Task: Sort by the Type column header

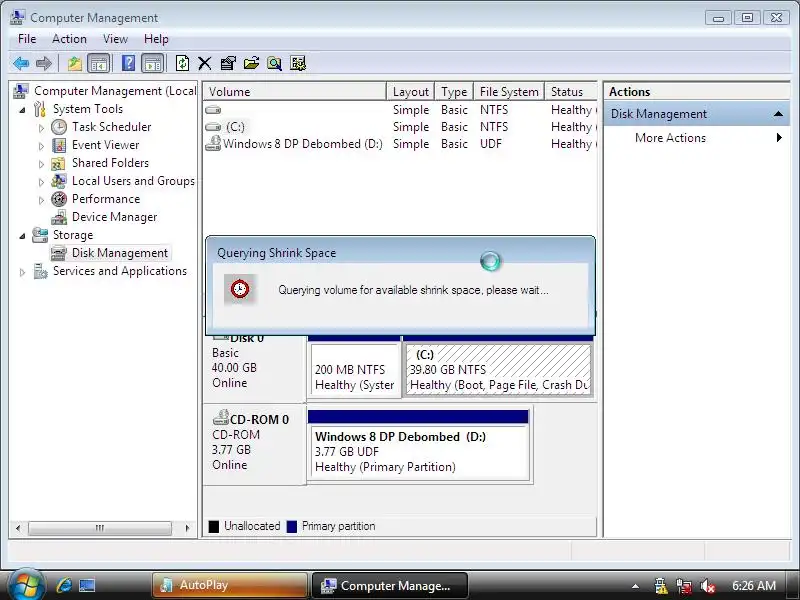Action: pyautogui.click(x=454, y=92)
